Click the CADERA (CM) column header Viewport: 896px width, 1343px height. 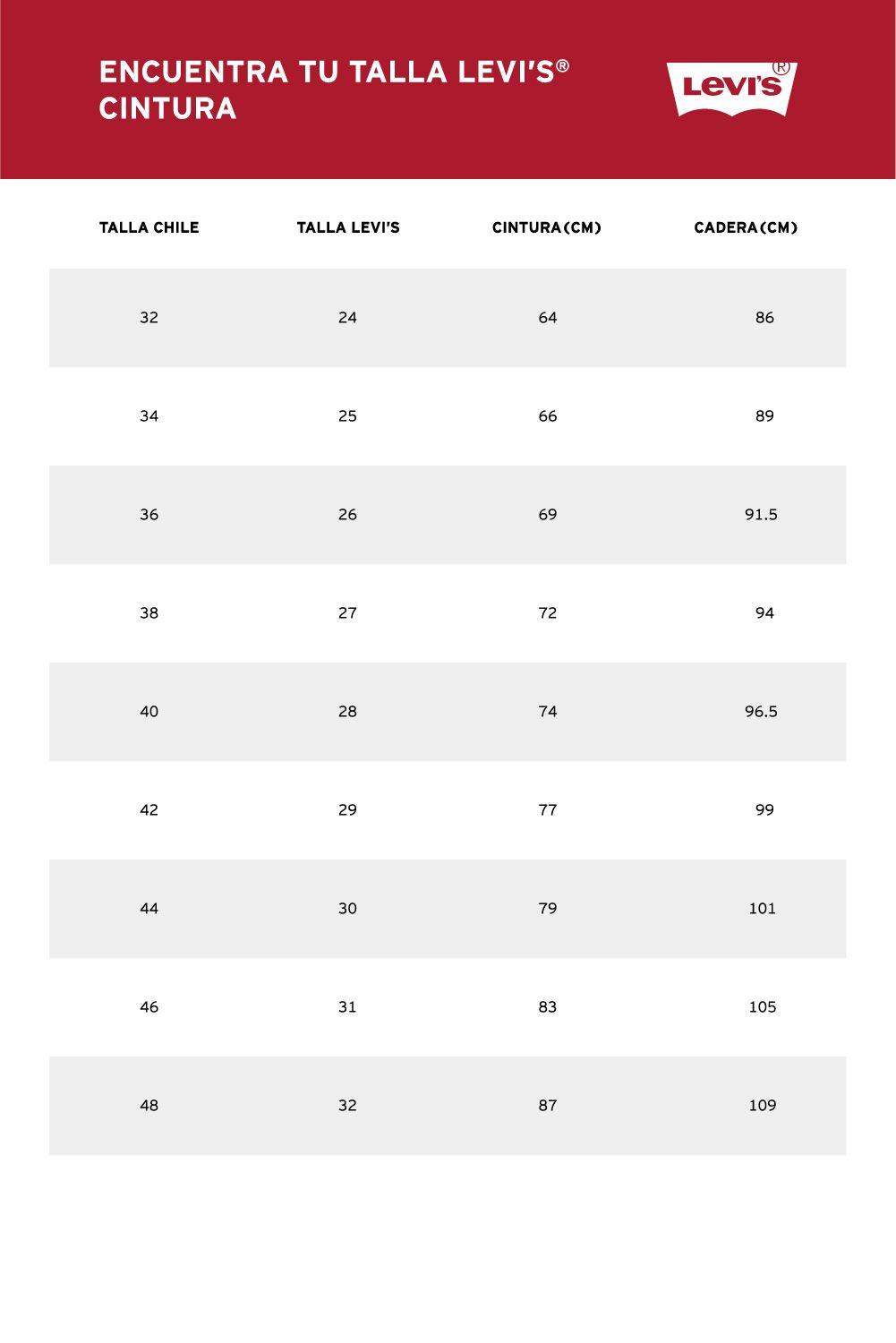tap(746, 227)
